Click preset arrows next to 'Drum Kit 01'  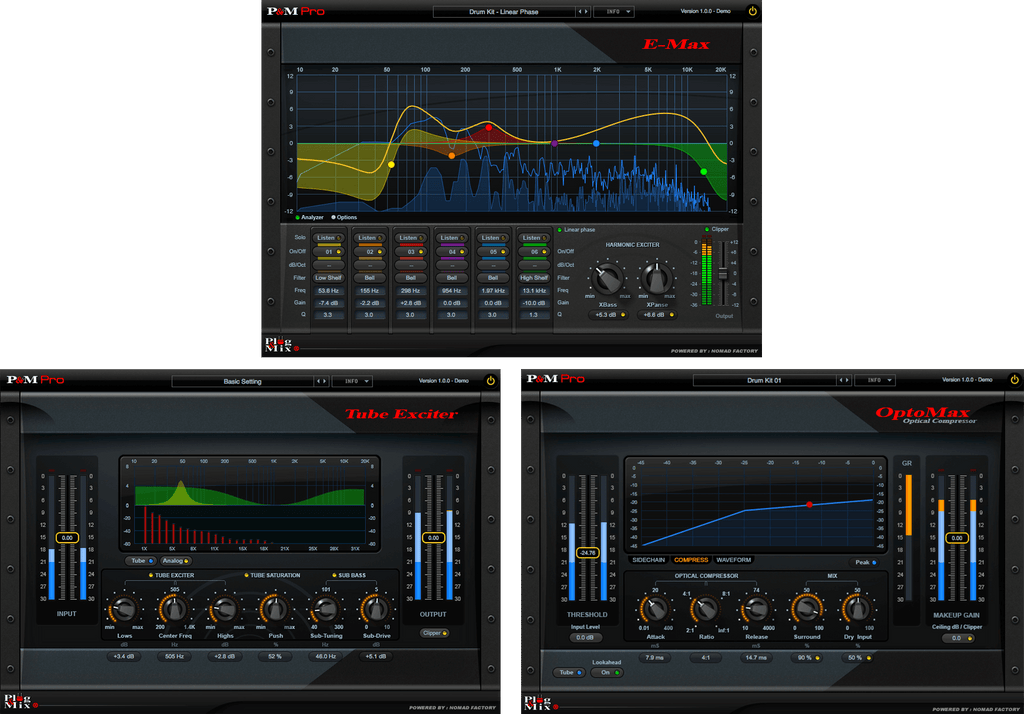pos(844,380)
